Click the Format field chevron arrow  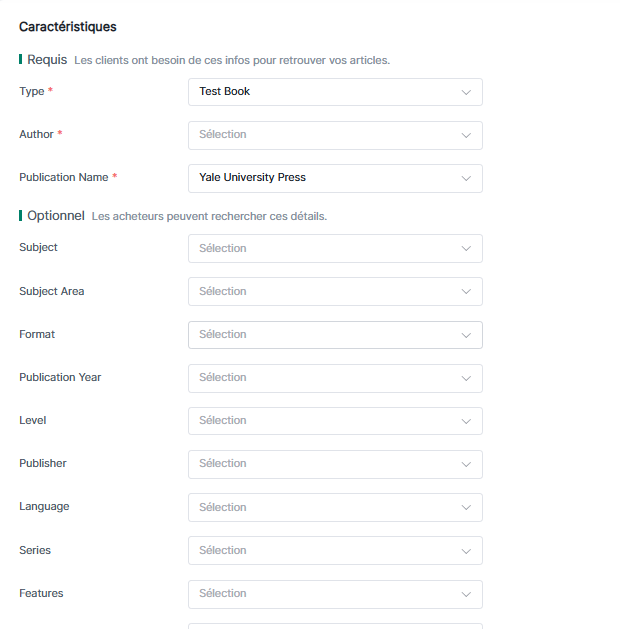click(x=466, y=335)
